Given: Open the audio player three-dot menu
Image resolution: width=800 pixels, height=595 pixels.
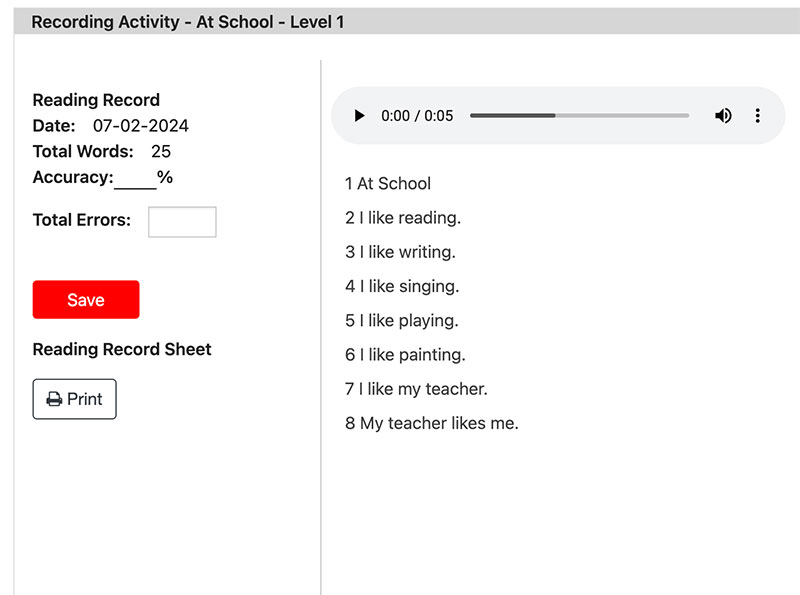Looking at the screenshot, I should 757,116.
